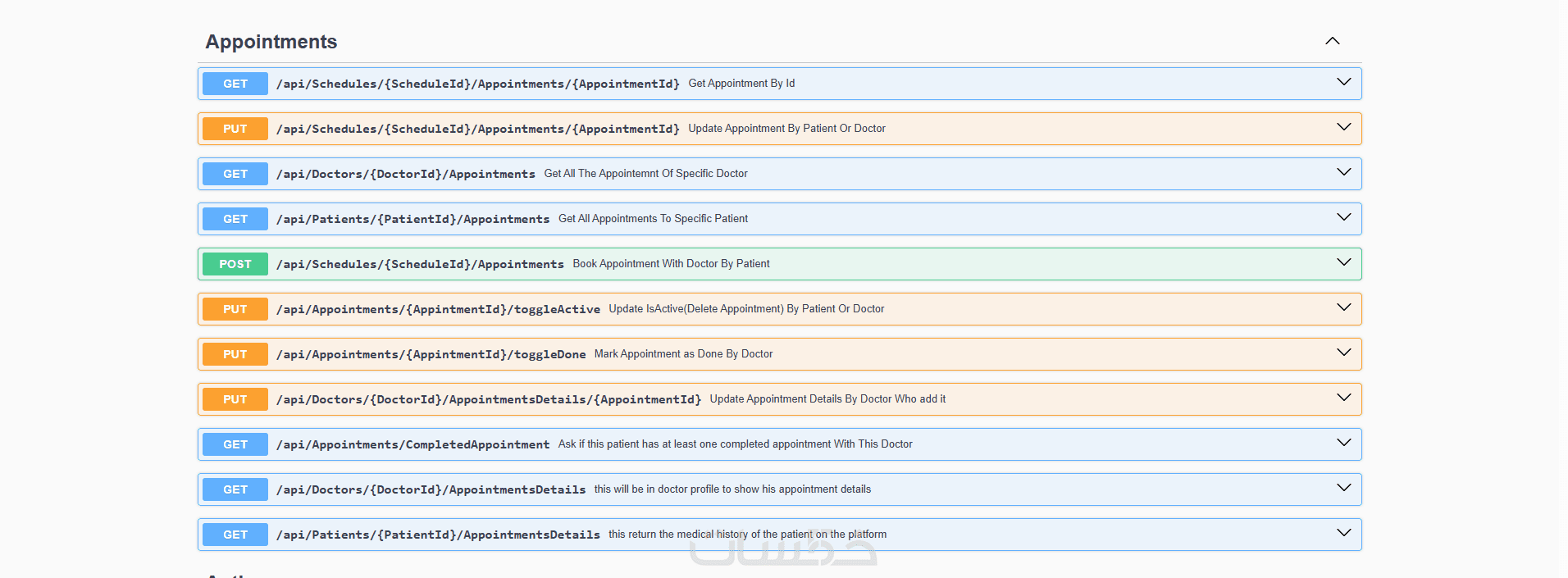This screenshot has height=578, width=1568.
Task: Click the toggleDone row's down-arrow icon
Action: click(1343, 353)
